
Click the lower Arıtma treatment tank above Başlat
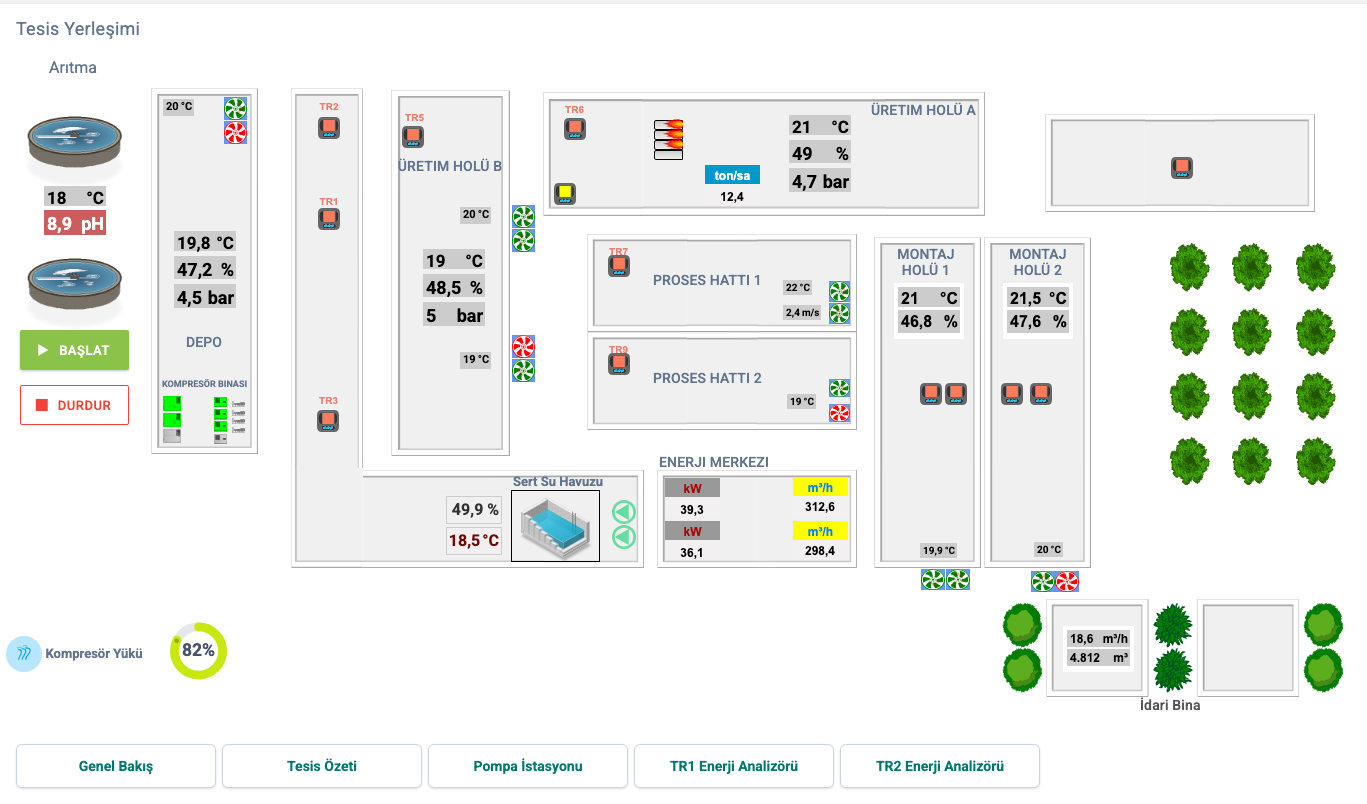coord(76,284)
